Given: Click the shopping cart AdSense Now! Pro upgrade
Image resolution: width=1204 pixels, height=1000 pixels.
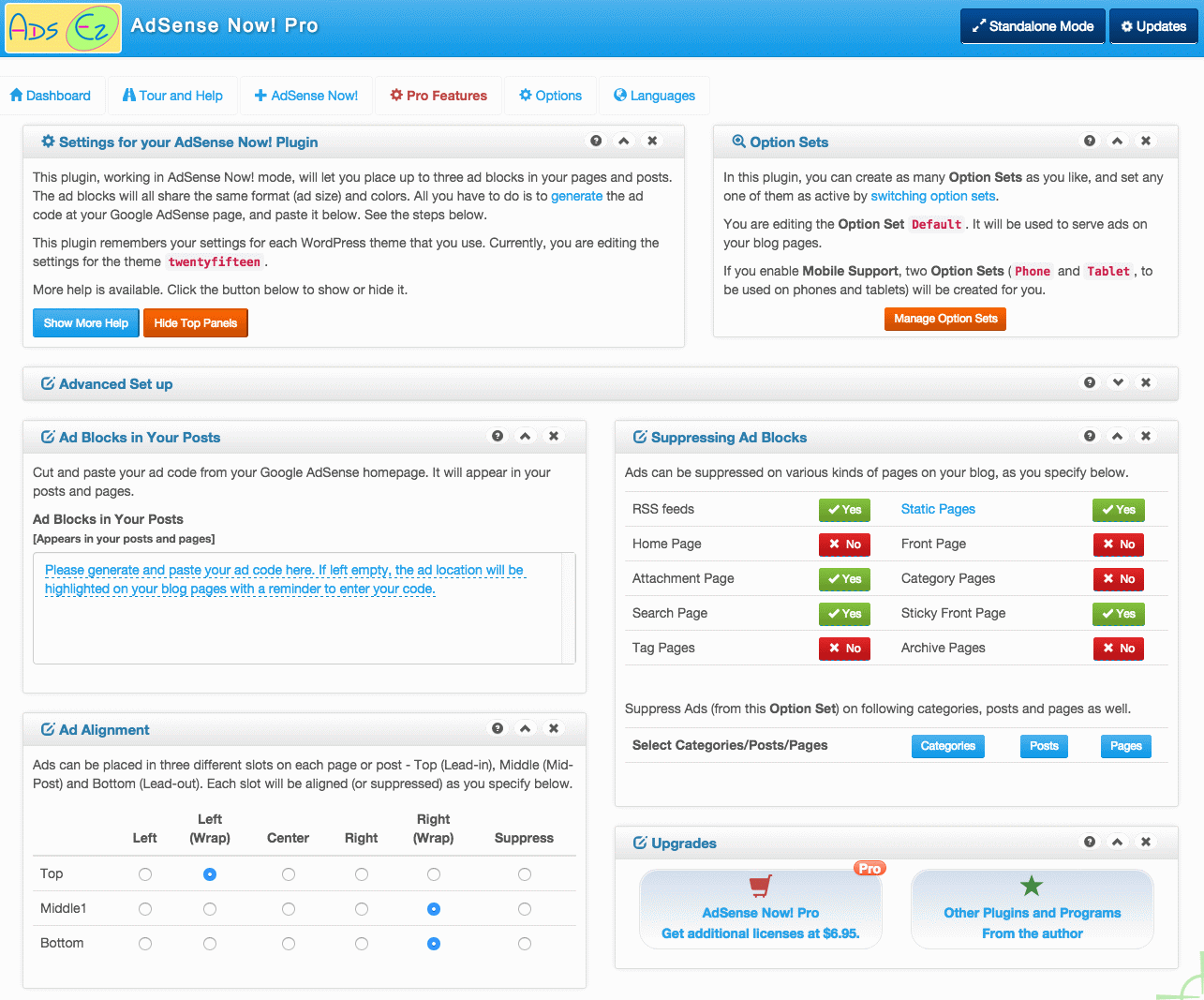Looking at the screenshot, I should (761, 909).
